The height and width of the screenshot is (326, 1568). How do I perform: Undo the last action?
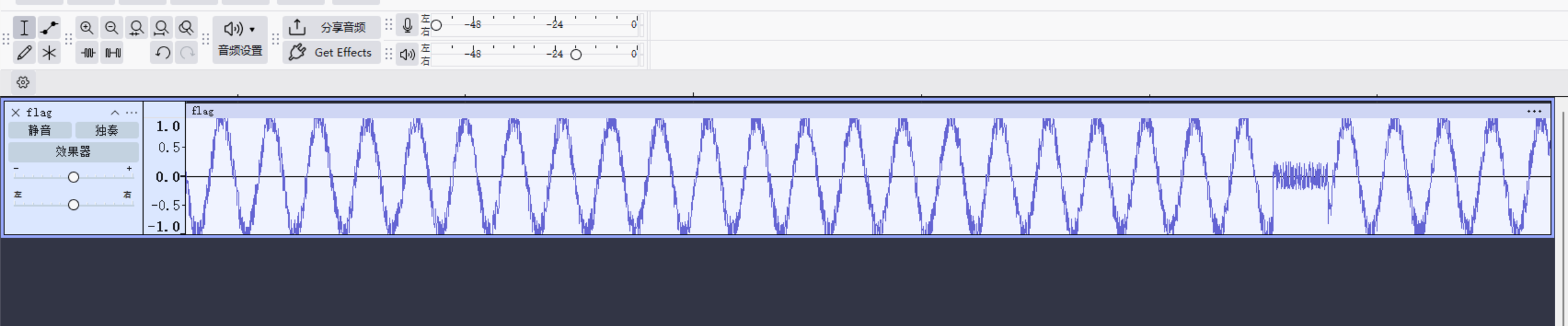(x=162, y=53)
